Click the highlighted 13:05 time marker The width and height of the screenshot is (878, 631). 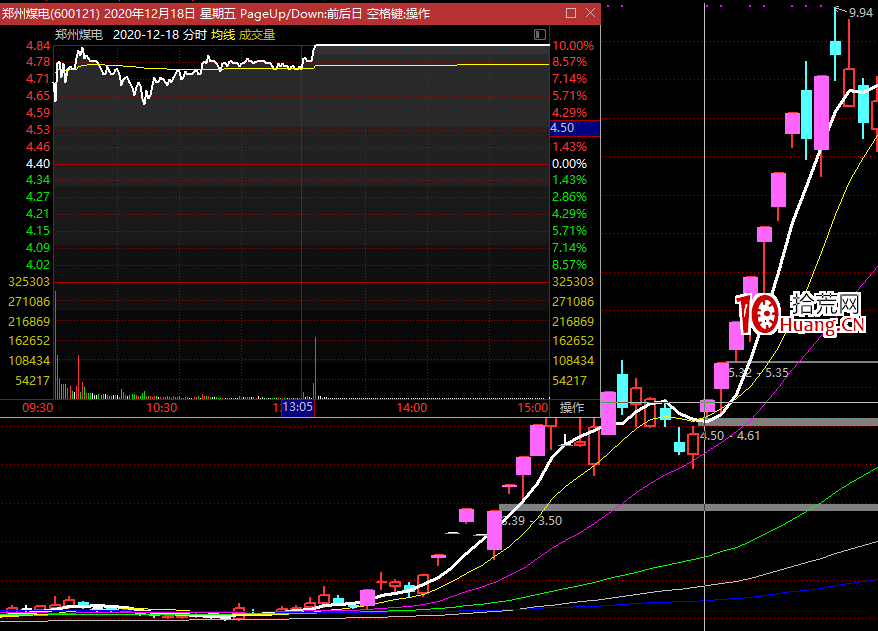298,408
